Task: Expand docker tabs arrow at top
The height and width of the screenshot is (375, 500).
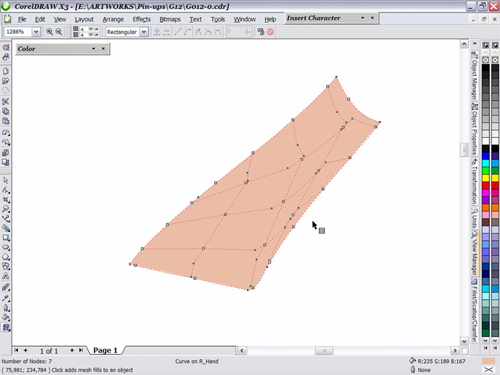Action: pyautogui.click(x=475, y=44)
